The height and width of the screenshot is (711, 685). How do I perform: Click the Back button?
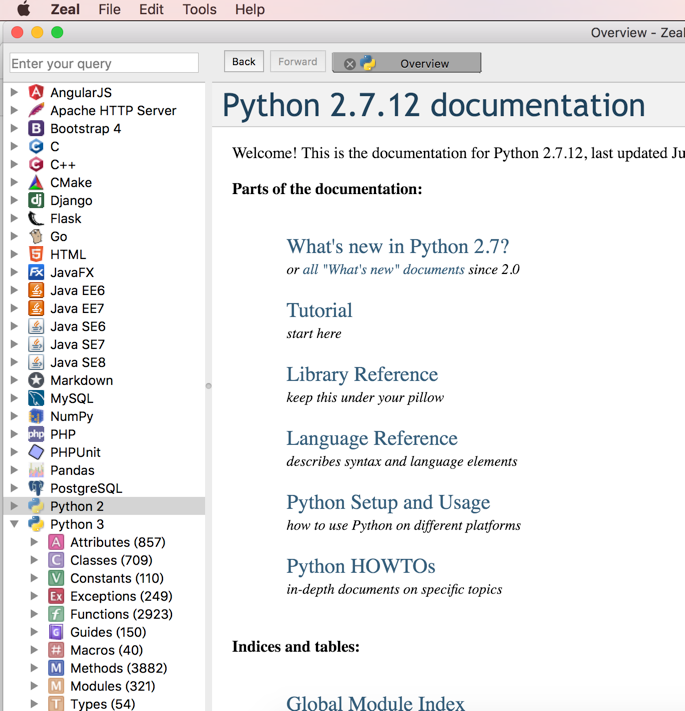pos(244,61)
